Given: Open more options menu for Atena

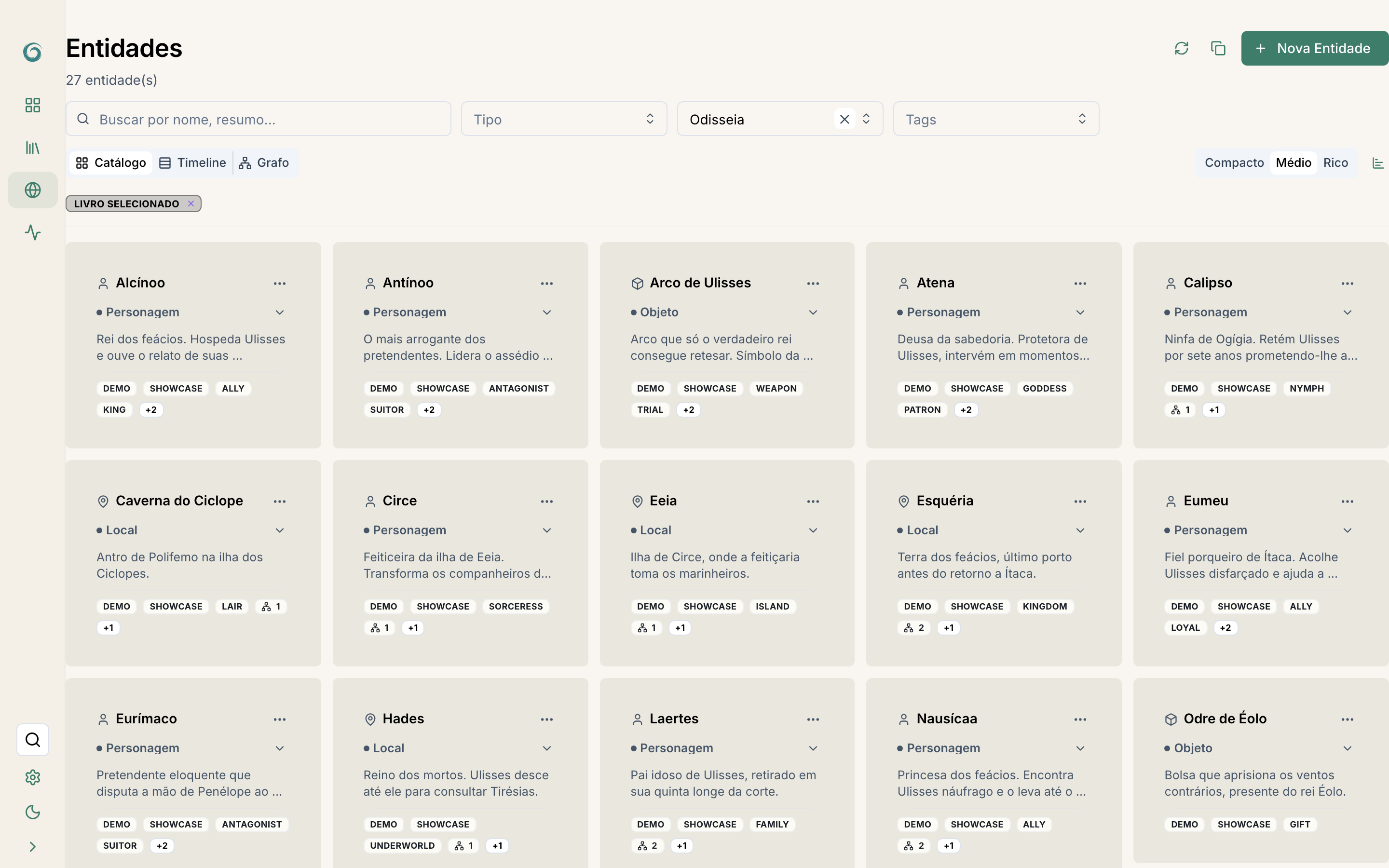Looking at the screenshot, I should pos(1080,283).
